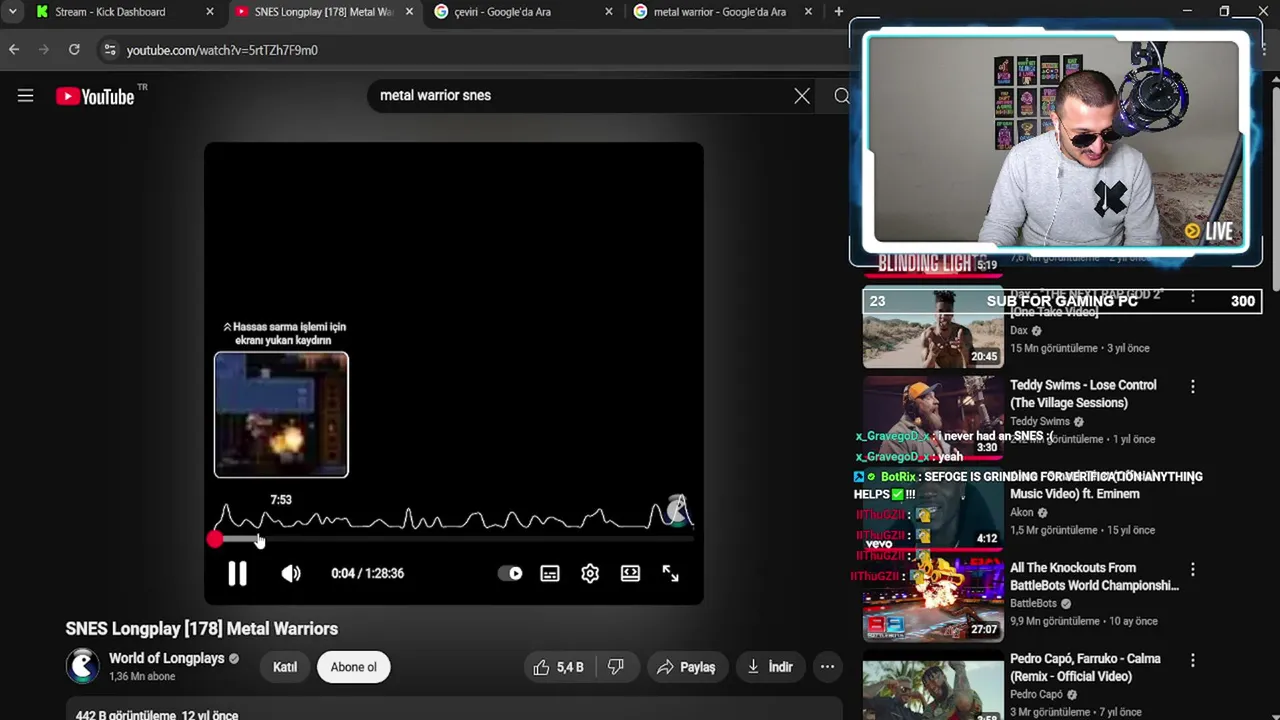Open the YouTube hamburger guide menu

coord(26,96)
